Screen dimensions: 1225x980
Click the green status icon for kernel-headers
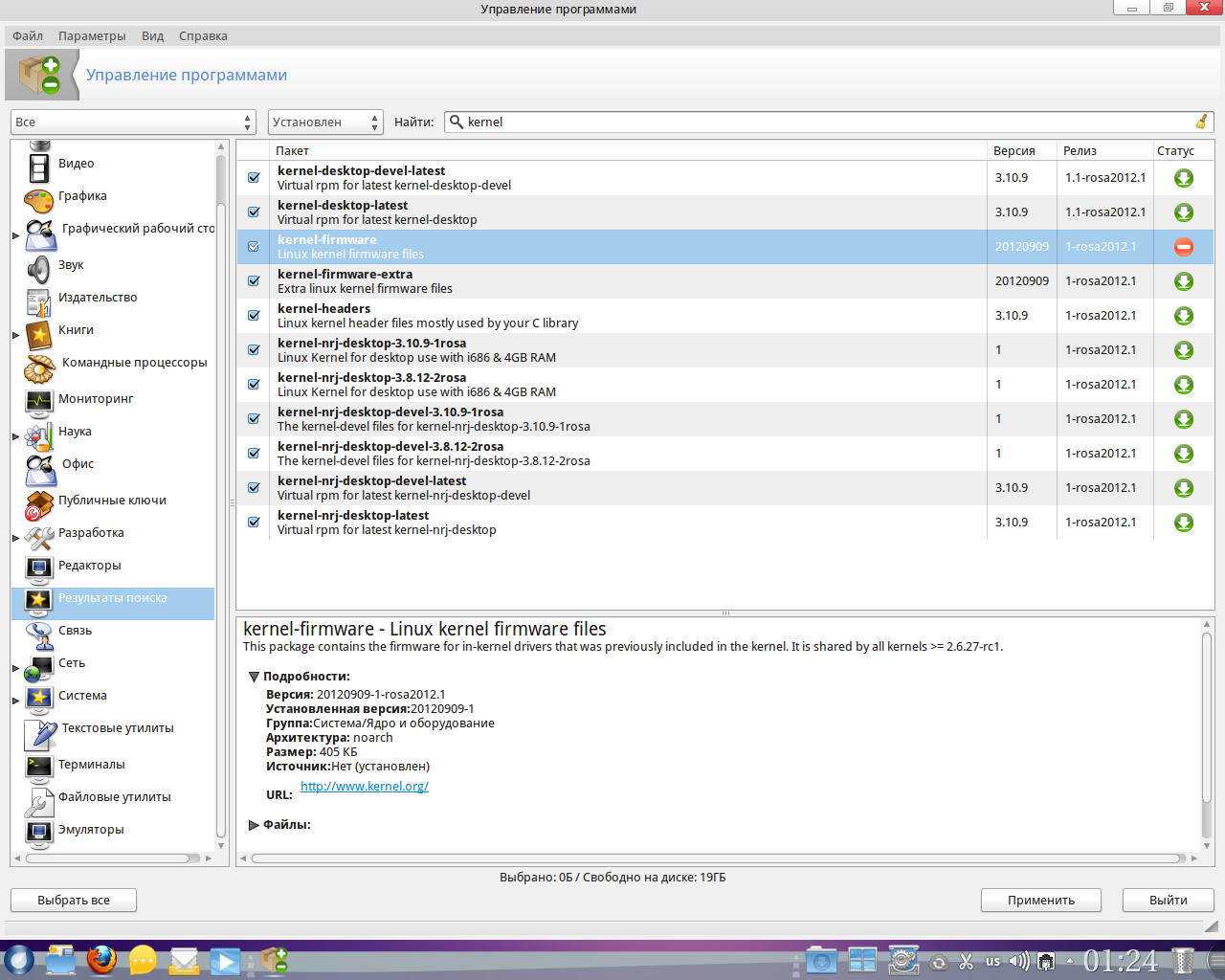tap(1184, 316)
